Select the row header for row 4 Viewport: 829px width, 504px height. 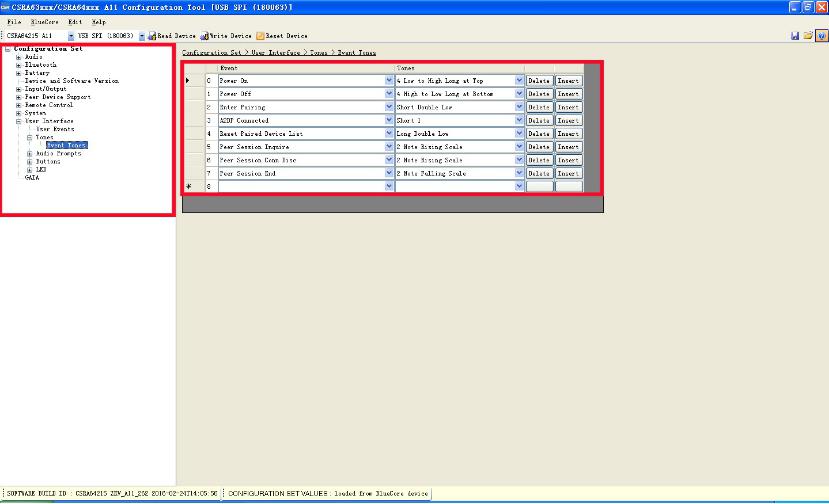tap(190, 133)
